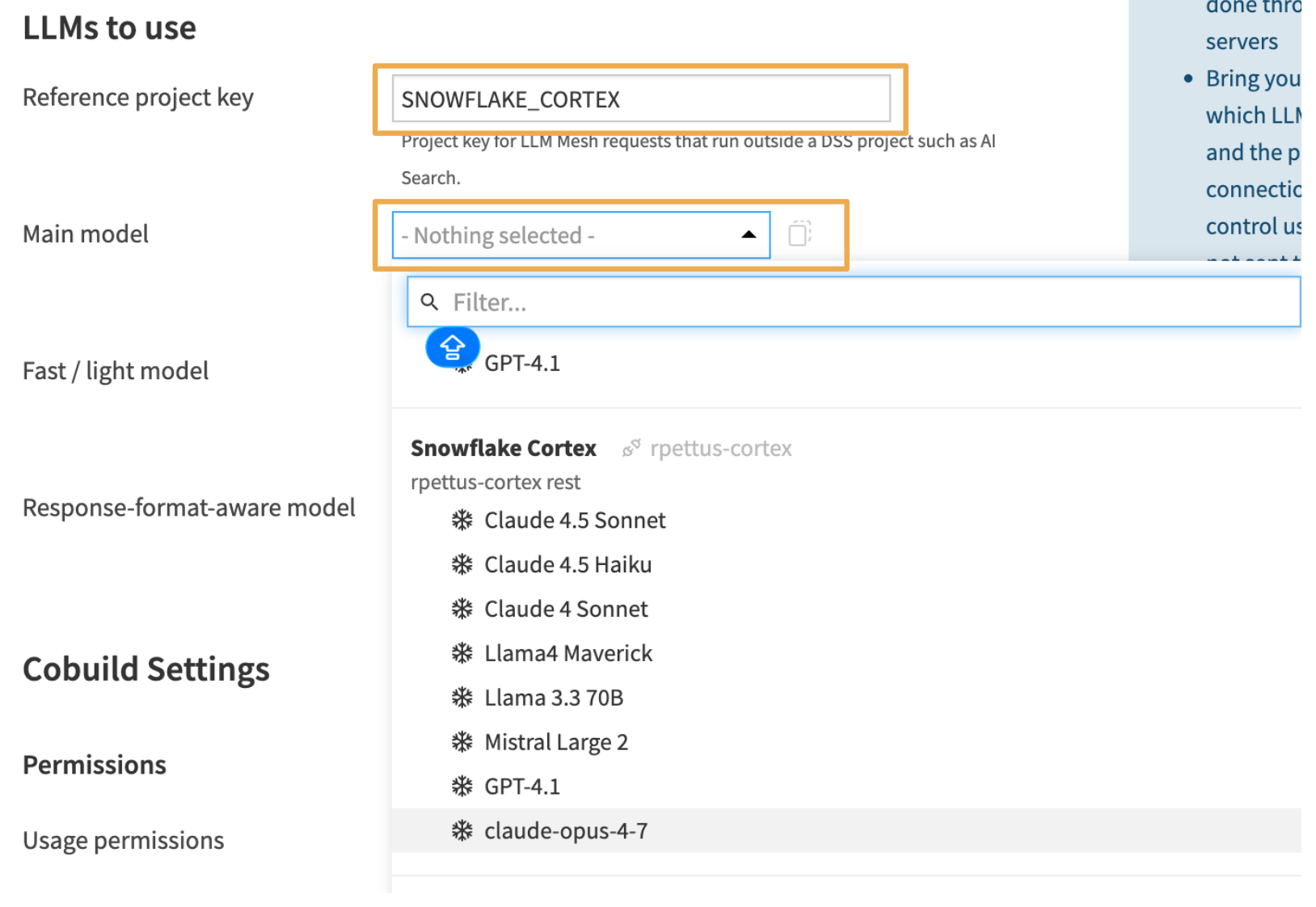Click the Project key for LLM Mesh help text
This screenshot has width=1316, height=907.
pyautogui.click(x=698, y=159)
